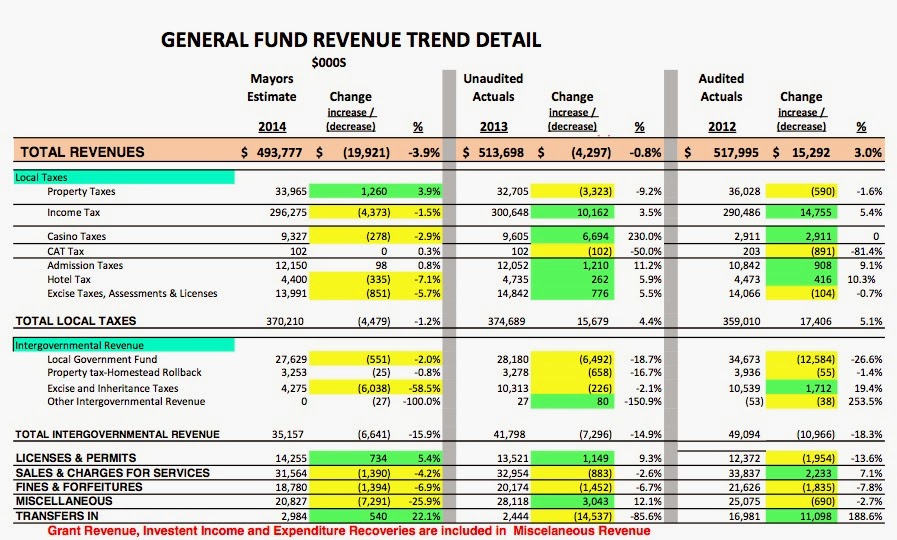Click the 370,210 total local taxes value
Screen dimensions: 897x540
(x=285, y=321)
